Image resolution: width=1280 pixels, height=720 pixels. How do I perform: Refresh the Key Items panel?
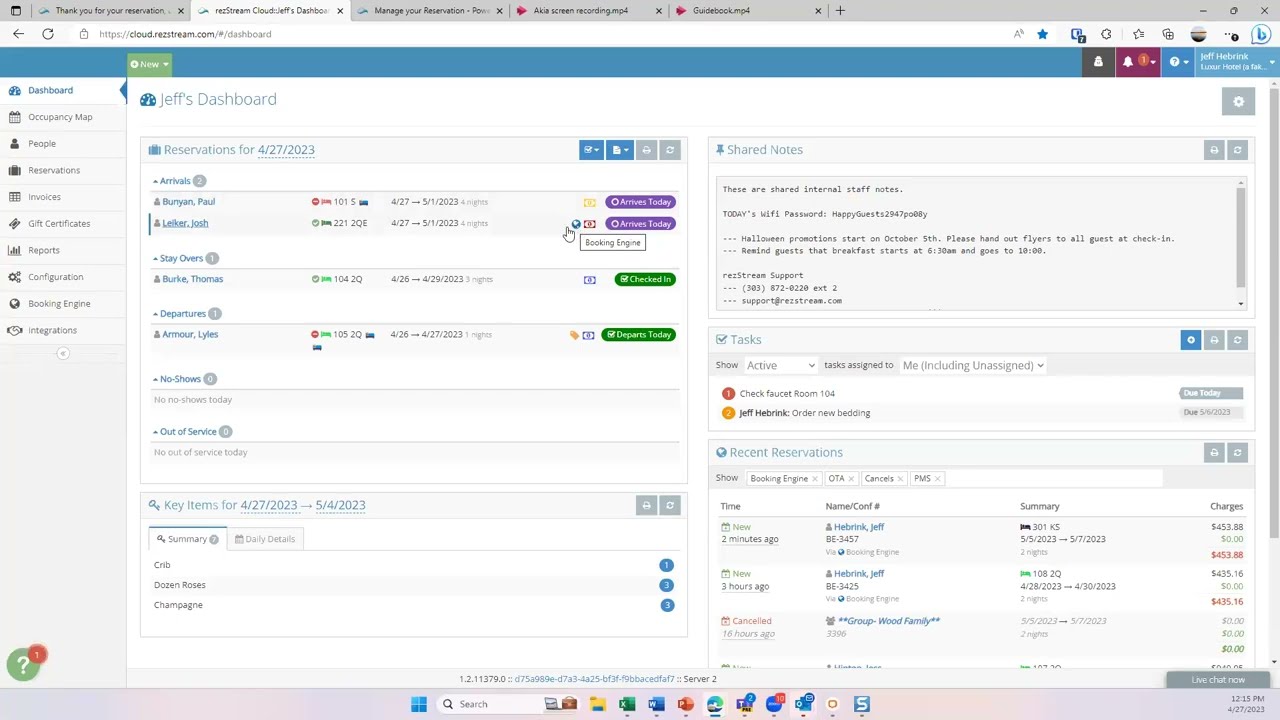(x=670, y=505)
